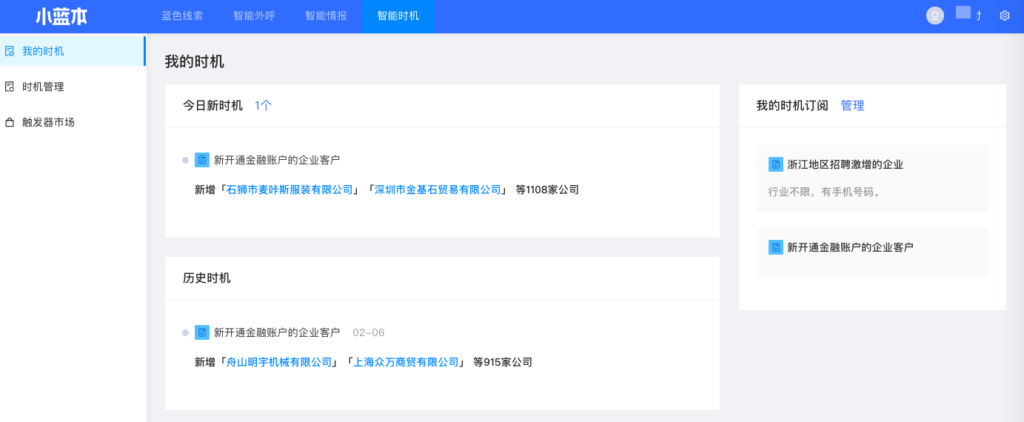Image resolution: width=1024 pixels, height=422 pixels.
Task: Click the 时机管理 sidebar icon
Action: click(x=10, y=87)
